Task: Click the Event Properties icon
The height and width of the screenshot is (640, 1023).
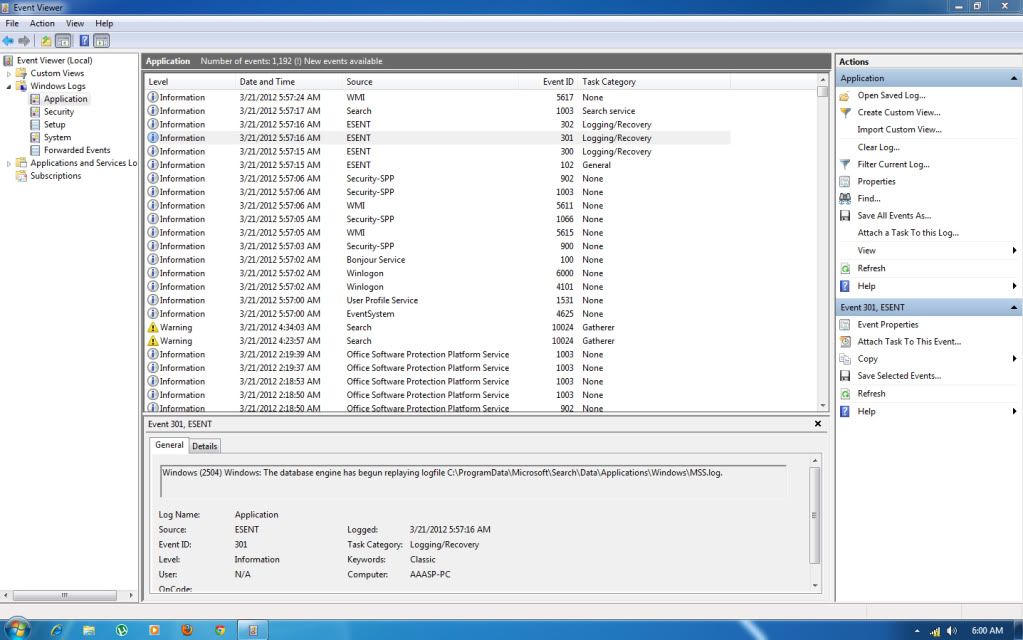Action: point(845,324)
